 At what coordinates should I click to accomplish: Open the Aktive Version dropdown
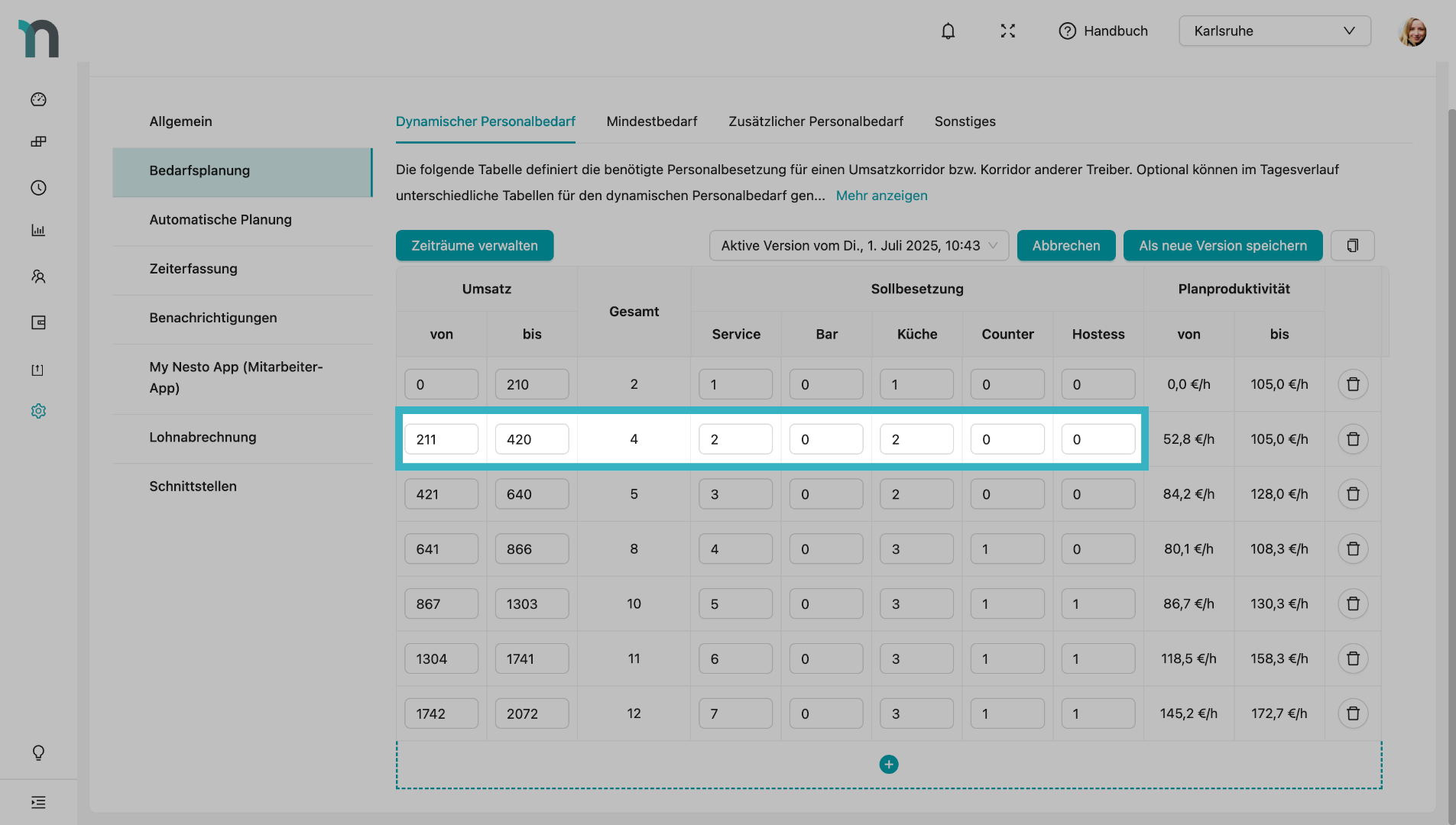pos(858,246)
